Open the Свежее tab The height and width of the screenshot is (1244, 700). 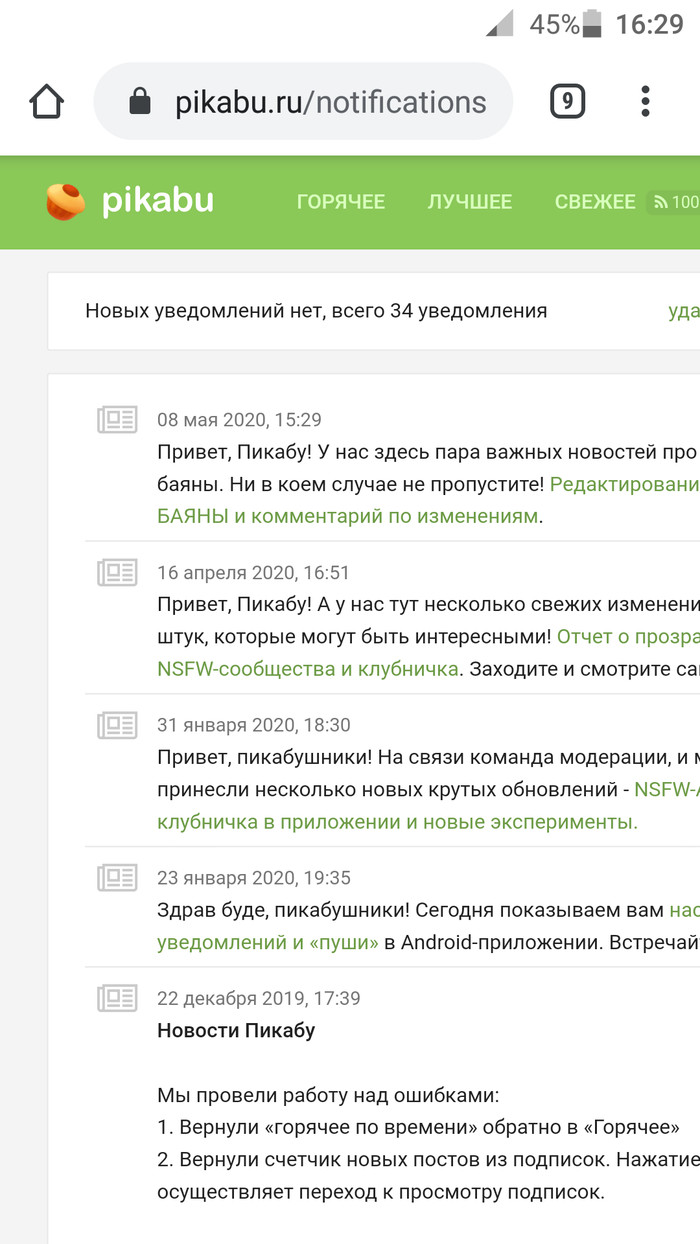(x=595, y=202)
